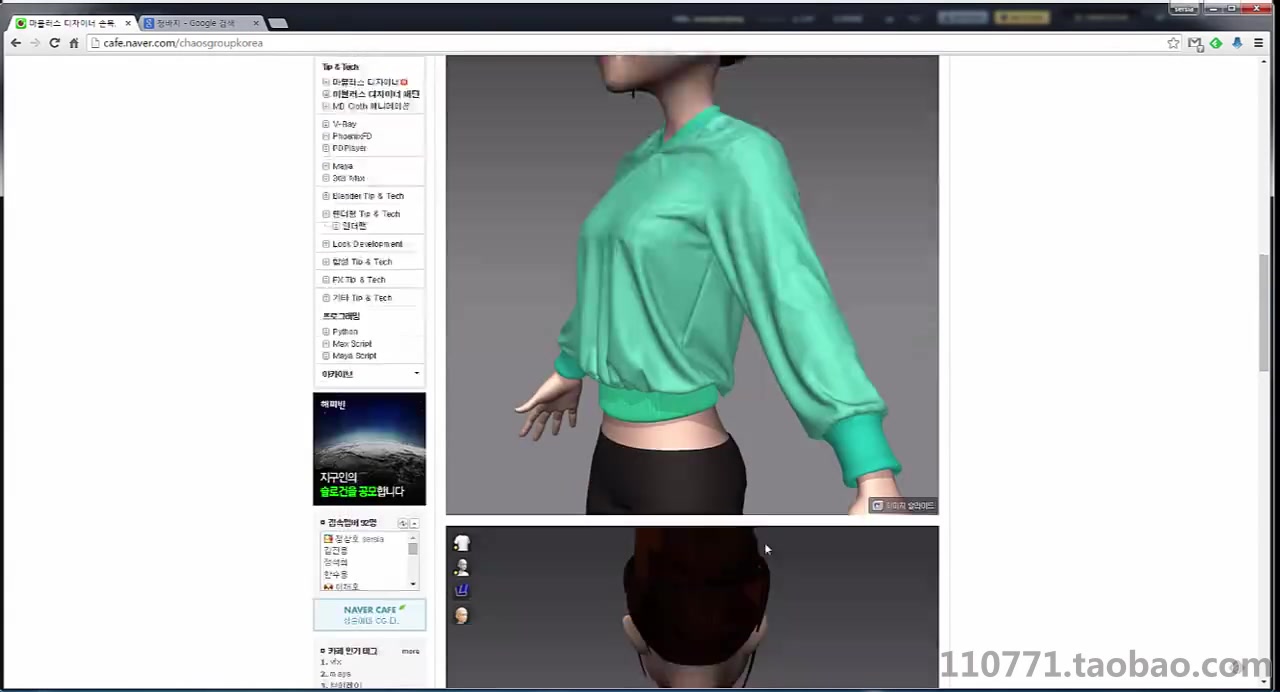The image size is (1280, 692).
Task: Expand the Blender Tip & Tech category
Action: [x=367, y=196]
